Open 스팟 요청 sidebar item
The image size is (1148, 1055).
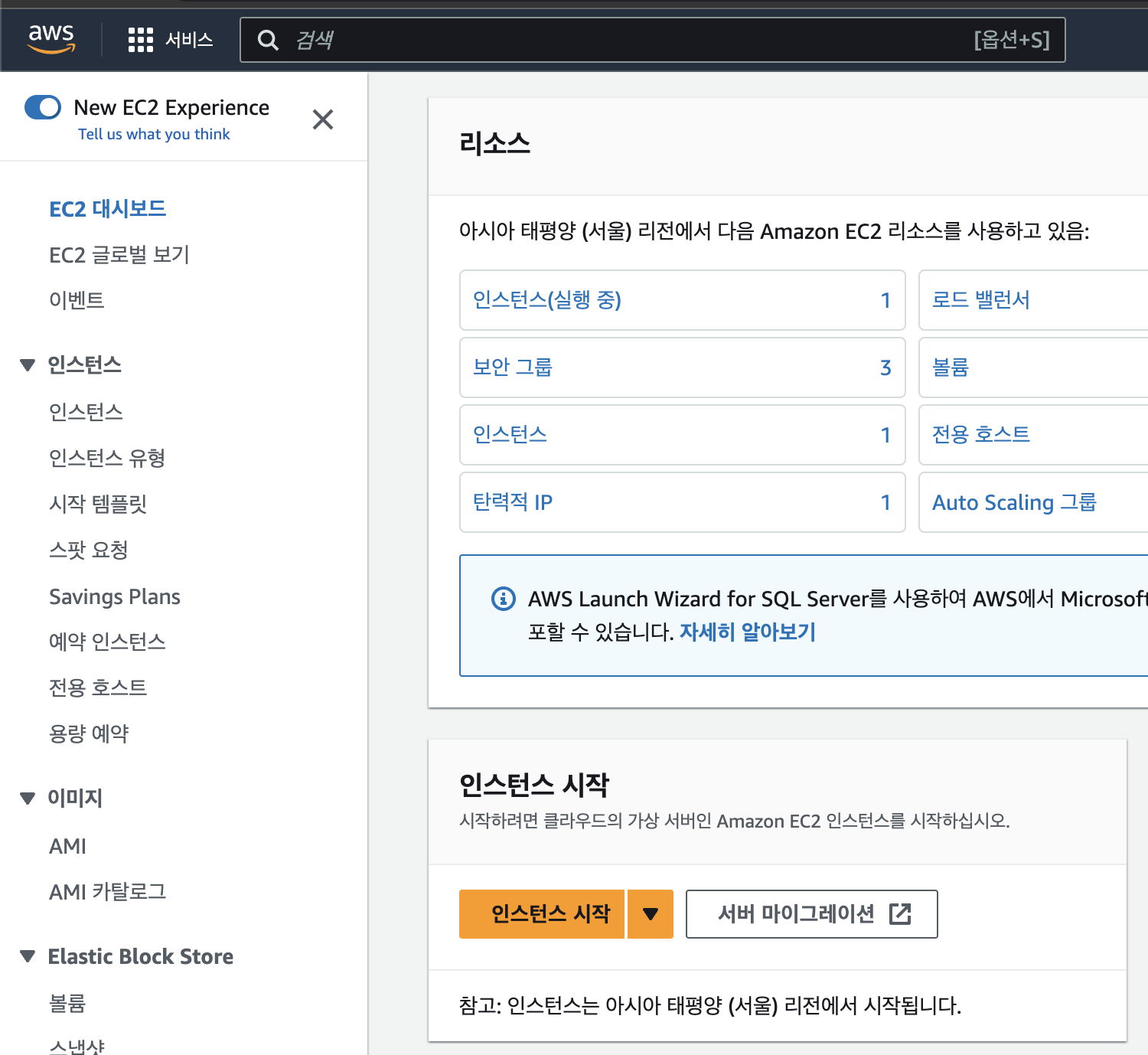point(89,550)
